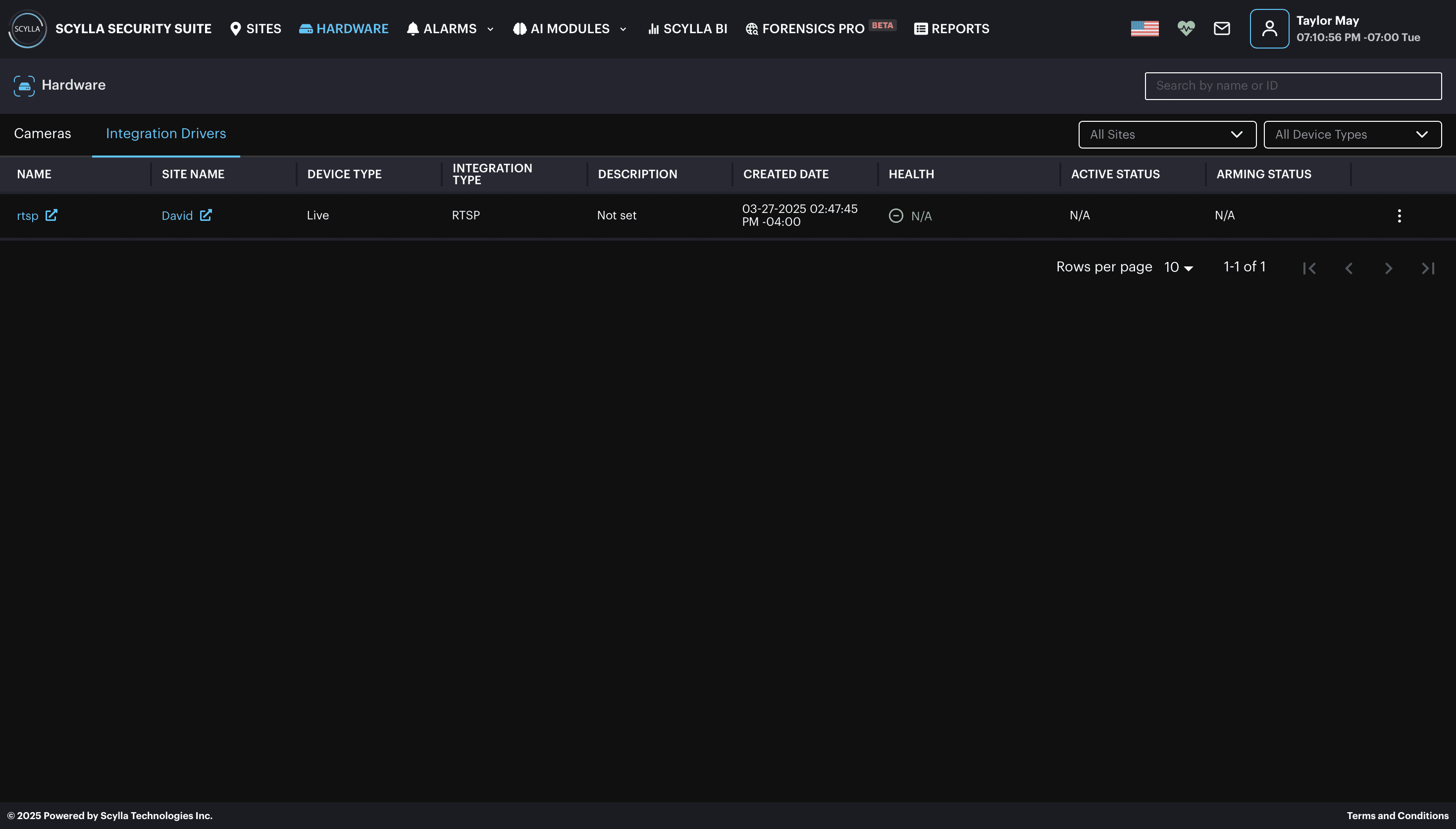Click the Live device type cell
This screenshot has width=1456, height=829.
coord(317,215)
